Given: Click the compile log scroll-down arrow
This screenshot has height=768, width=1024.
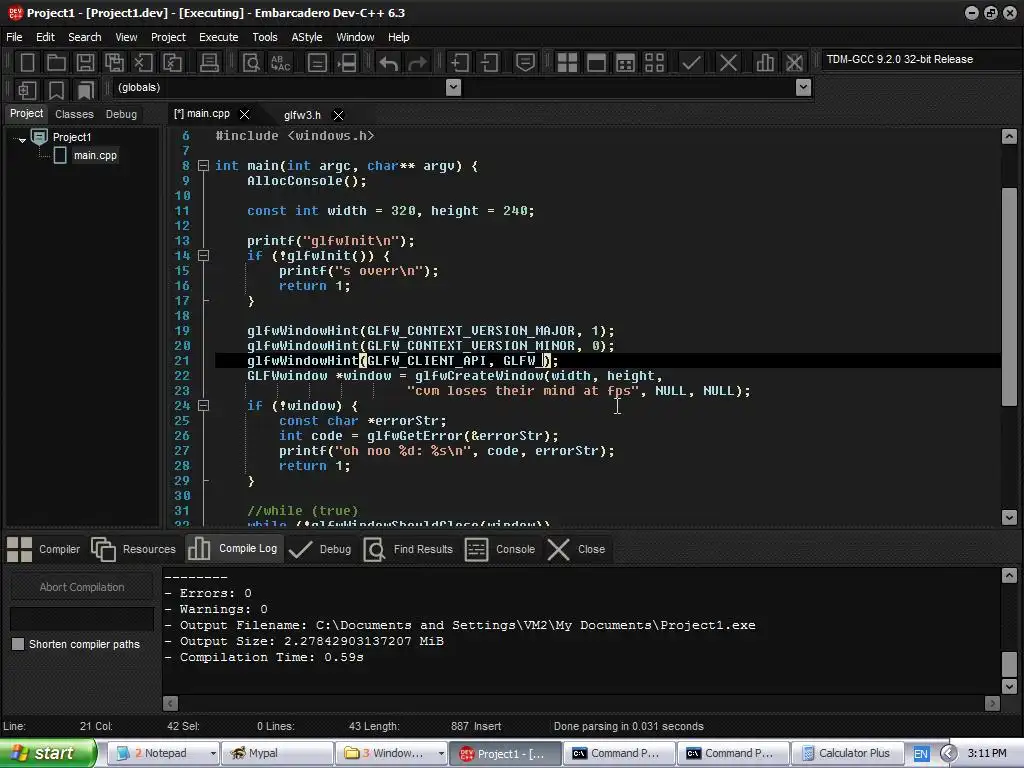Looking at the screenshot, I should [x=1009, y=686].
